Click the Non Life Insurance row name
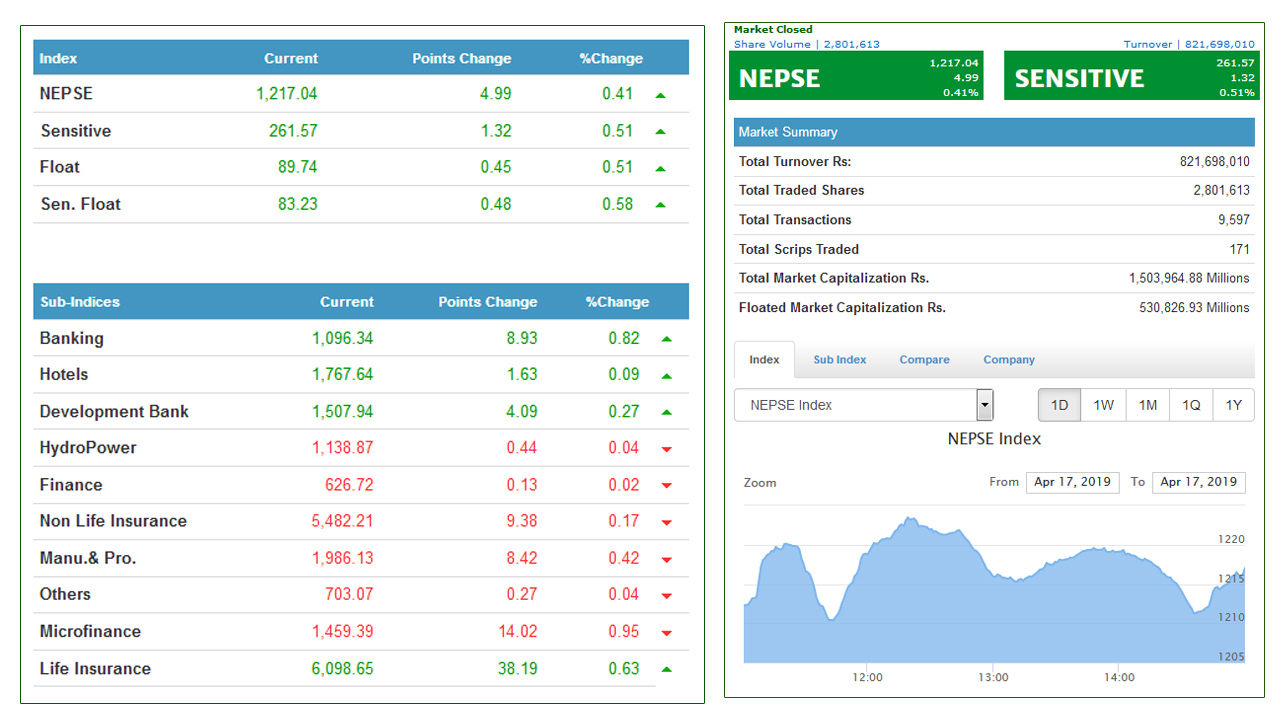 (113, 520)
